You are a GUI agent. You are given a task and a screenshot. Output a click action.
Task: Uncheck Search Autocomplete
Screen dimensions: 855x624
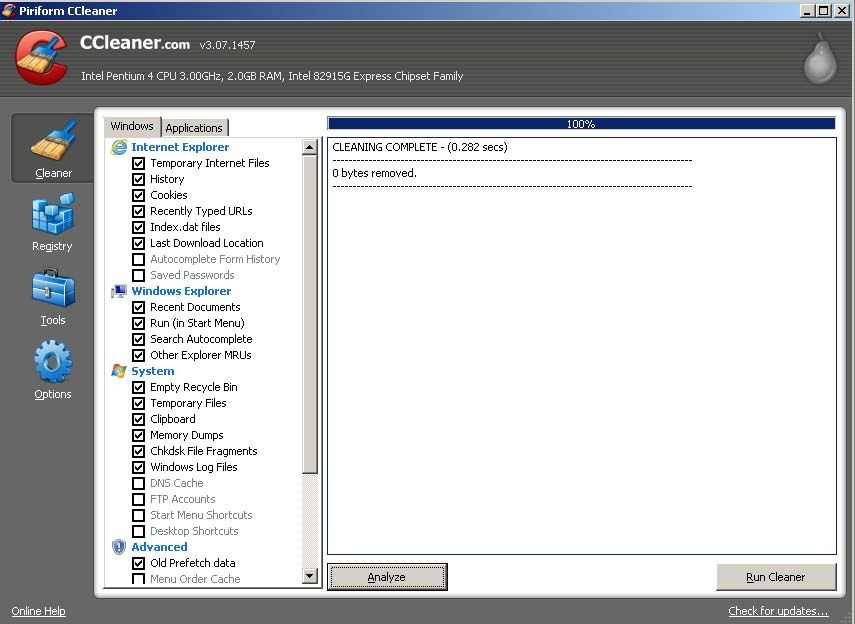pos(139,339)
